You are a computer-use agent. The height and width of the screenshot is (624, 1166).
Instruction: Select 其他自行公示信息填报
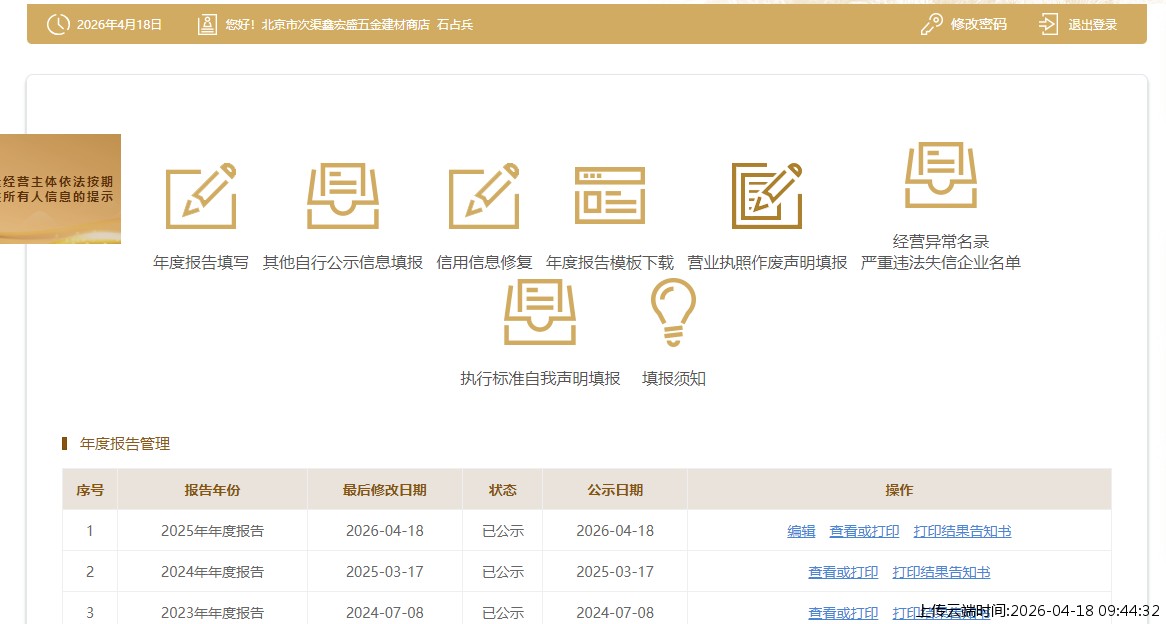click(342, 196)
